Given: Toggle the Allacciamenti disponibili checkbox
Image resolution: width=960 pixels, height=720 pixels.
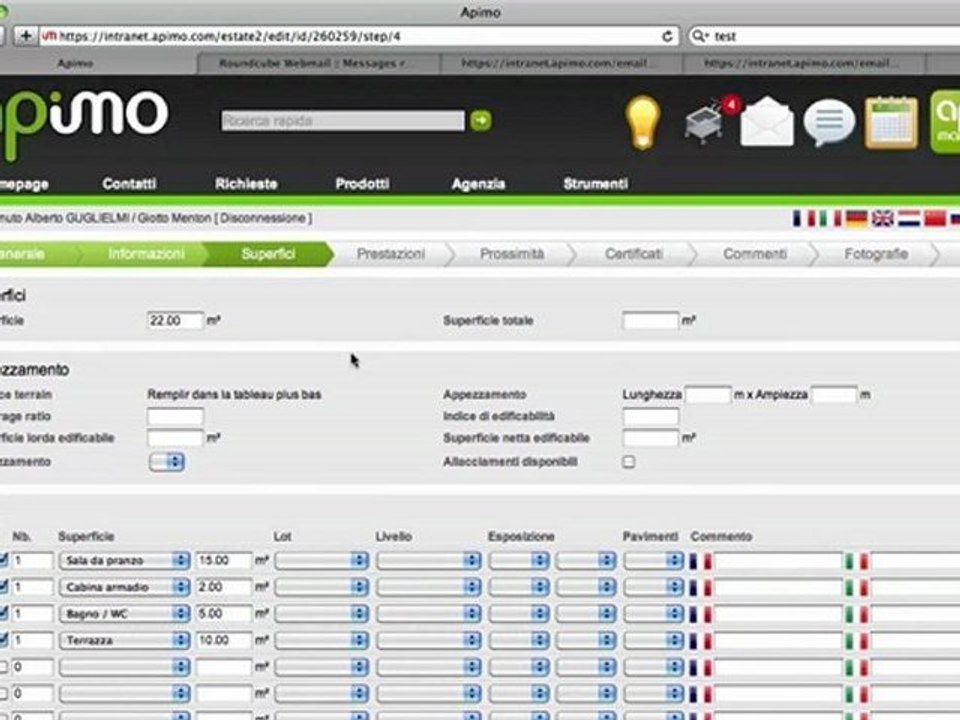Looking at the screenshot, I should tap(628, 462).
